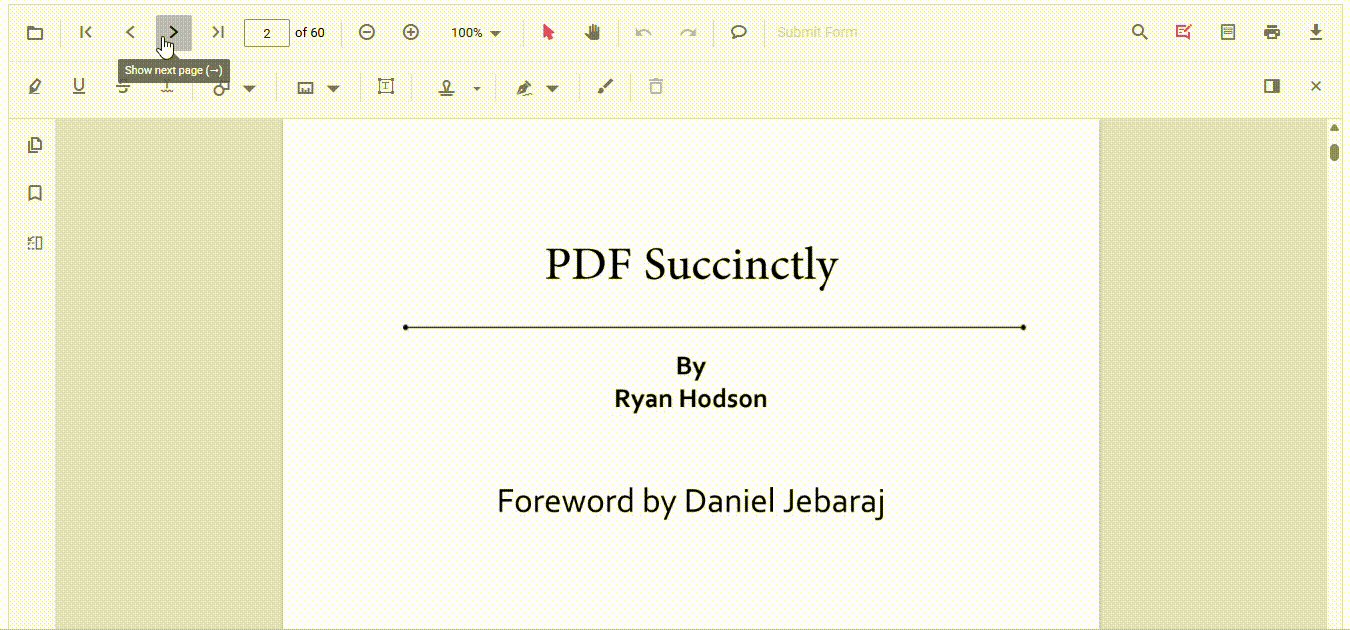Open the search panel
This screenshot has width=1350, height=630.
click(1140, 32)
